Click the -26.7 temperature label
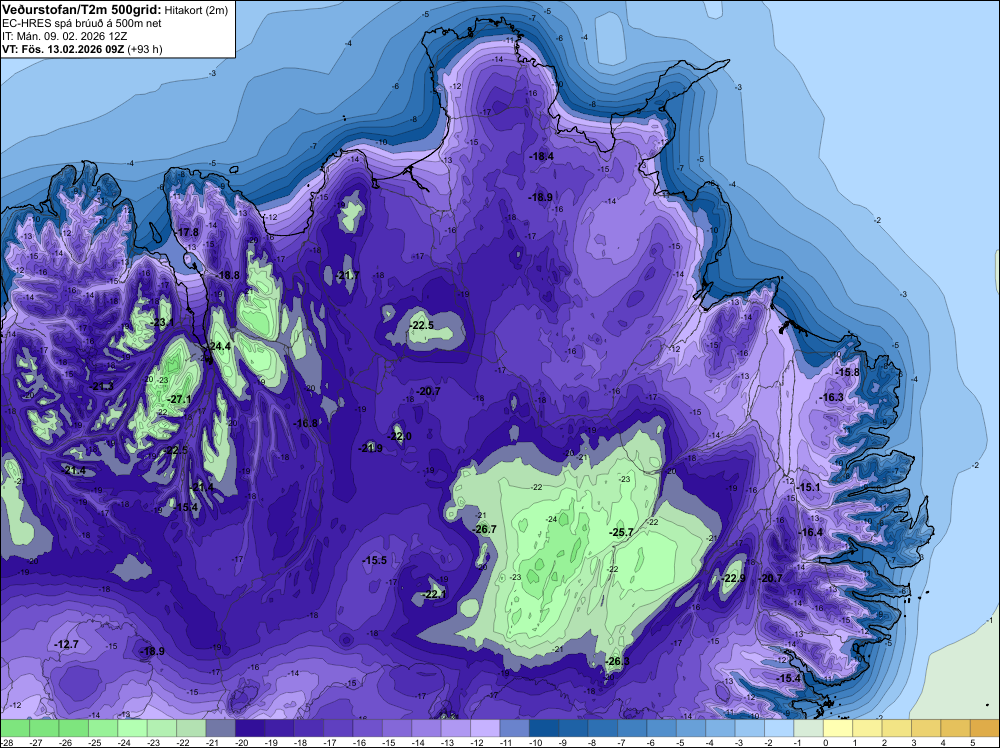Viewport: 1000px width, 748px height. click(x=484, y=529)
